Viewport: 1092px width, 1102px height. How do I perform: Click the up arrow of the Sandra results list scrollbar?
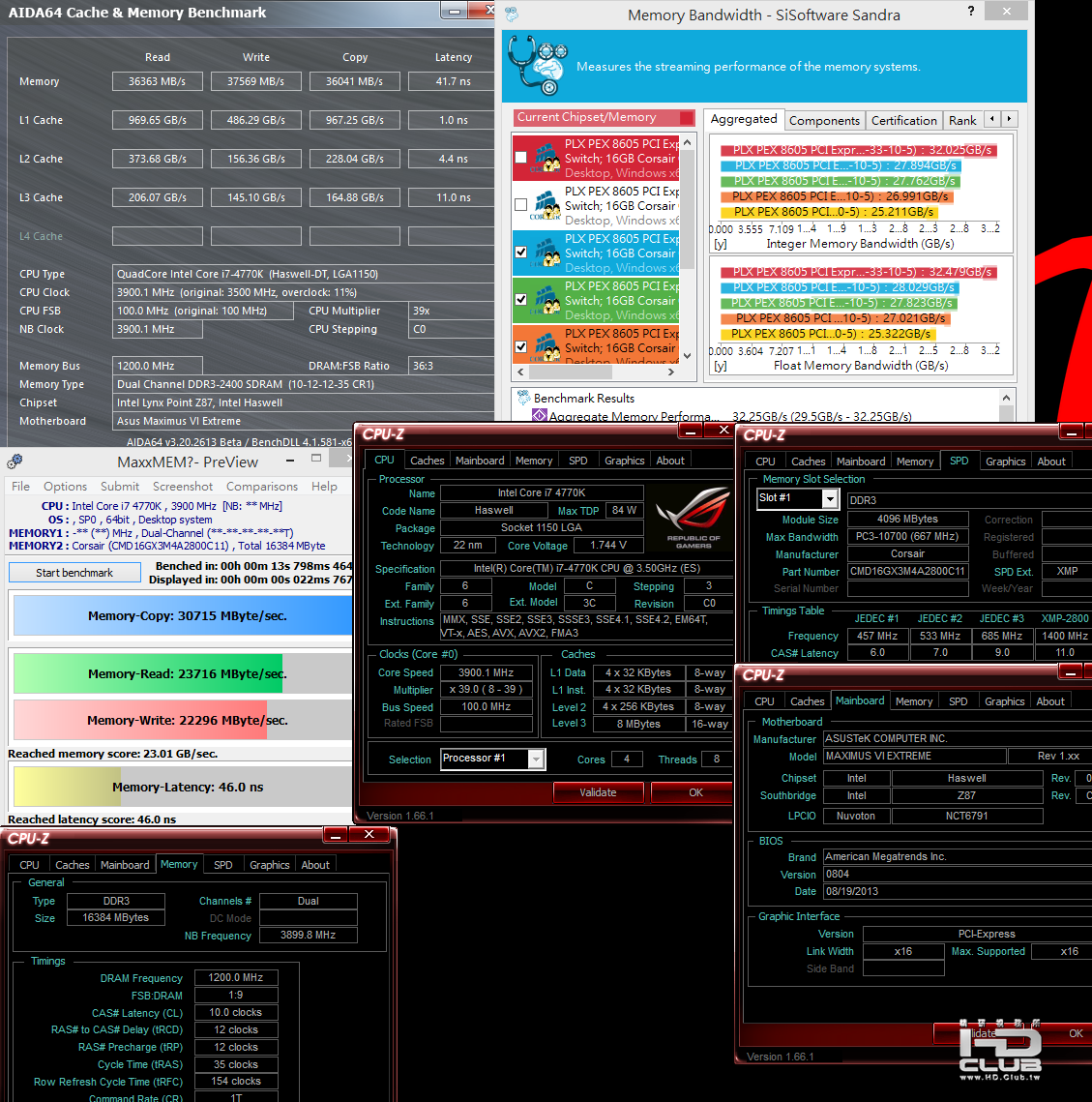[688, 142]
